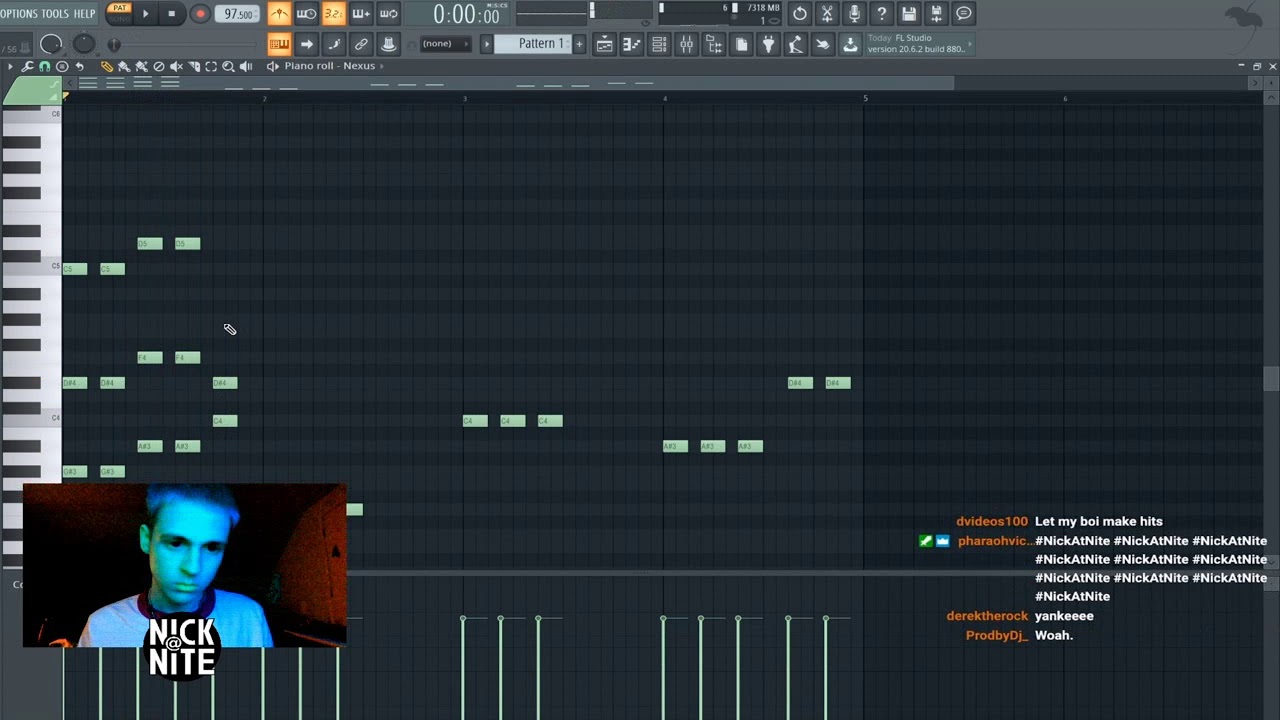1280x720 pixels.
Task: Open the audio editor scissors icon
Action: pyautogui.click(x=827, y=14)
